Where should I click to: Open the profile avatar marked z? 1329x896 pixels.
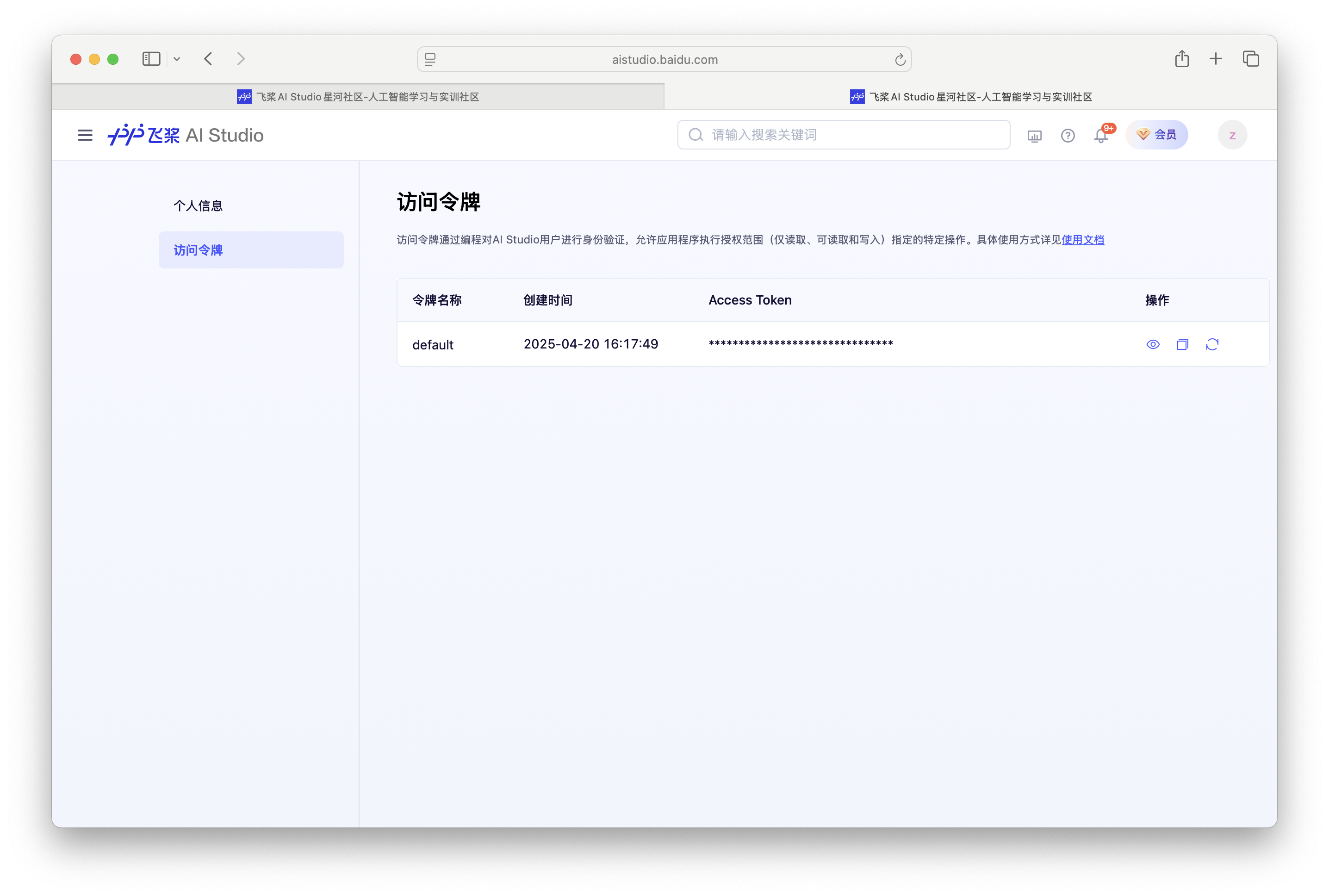1232,135
